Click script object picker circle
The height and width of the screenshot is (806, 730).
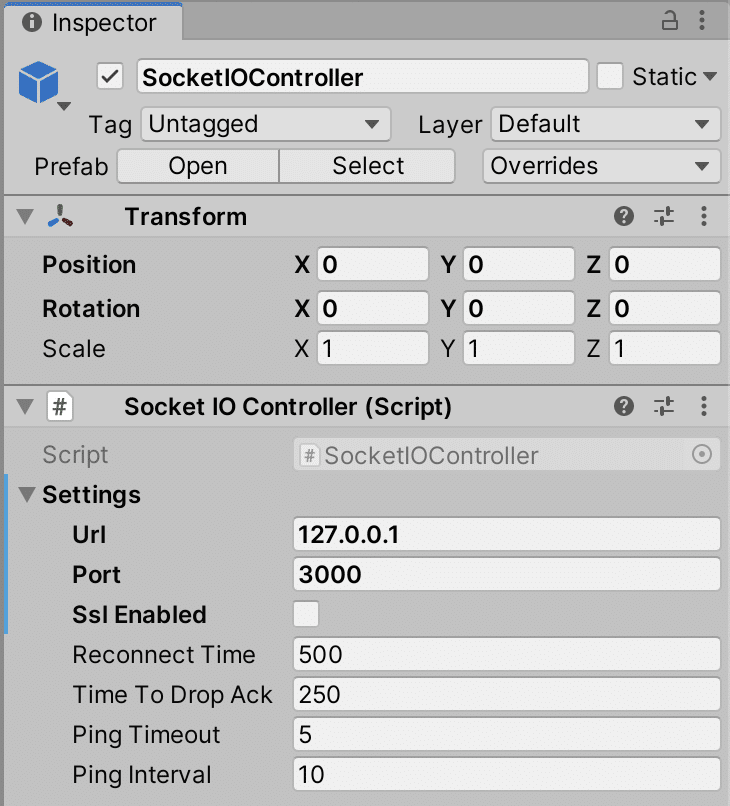(702, 456)
